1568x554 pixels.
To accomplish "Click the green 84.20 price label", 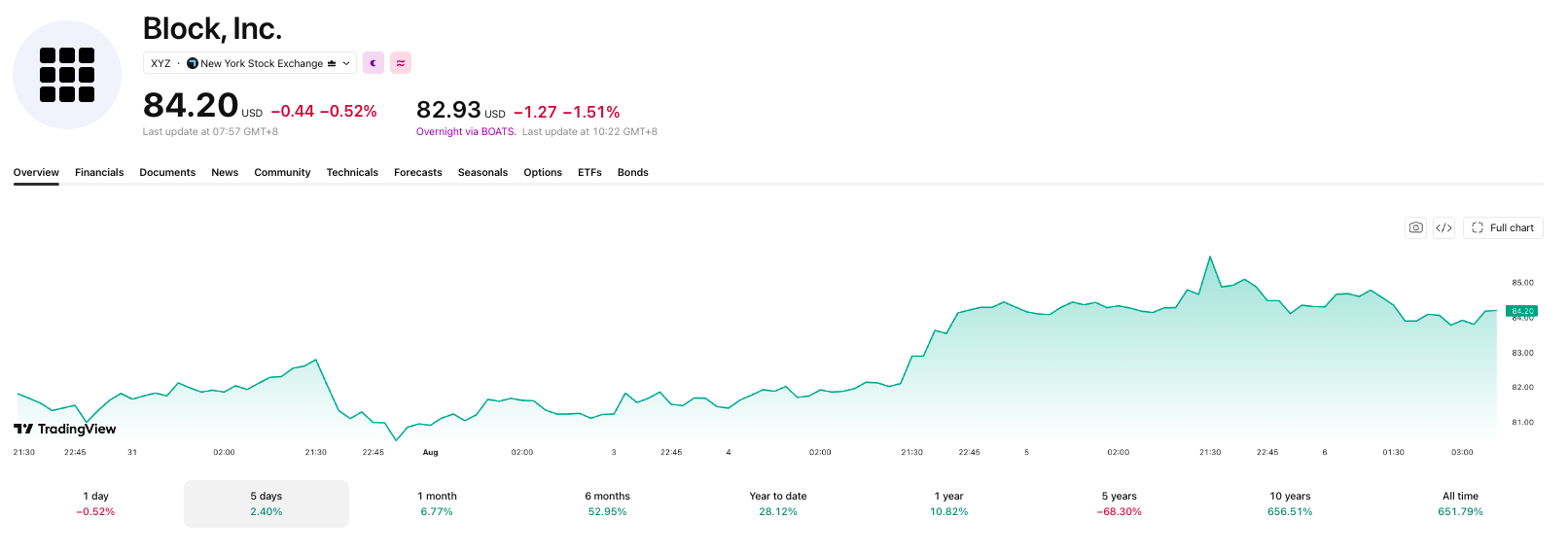I will coord(1521,311).
